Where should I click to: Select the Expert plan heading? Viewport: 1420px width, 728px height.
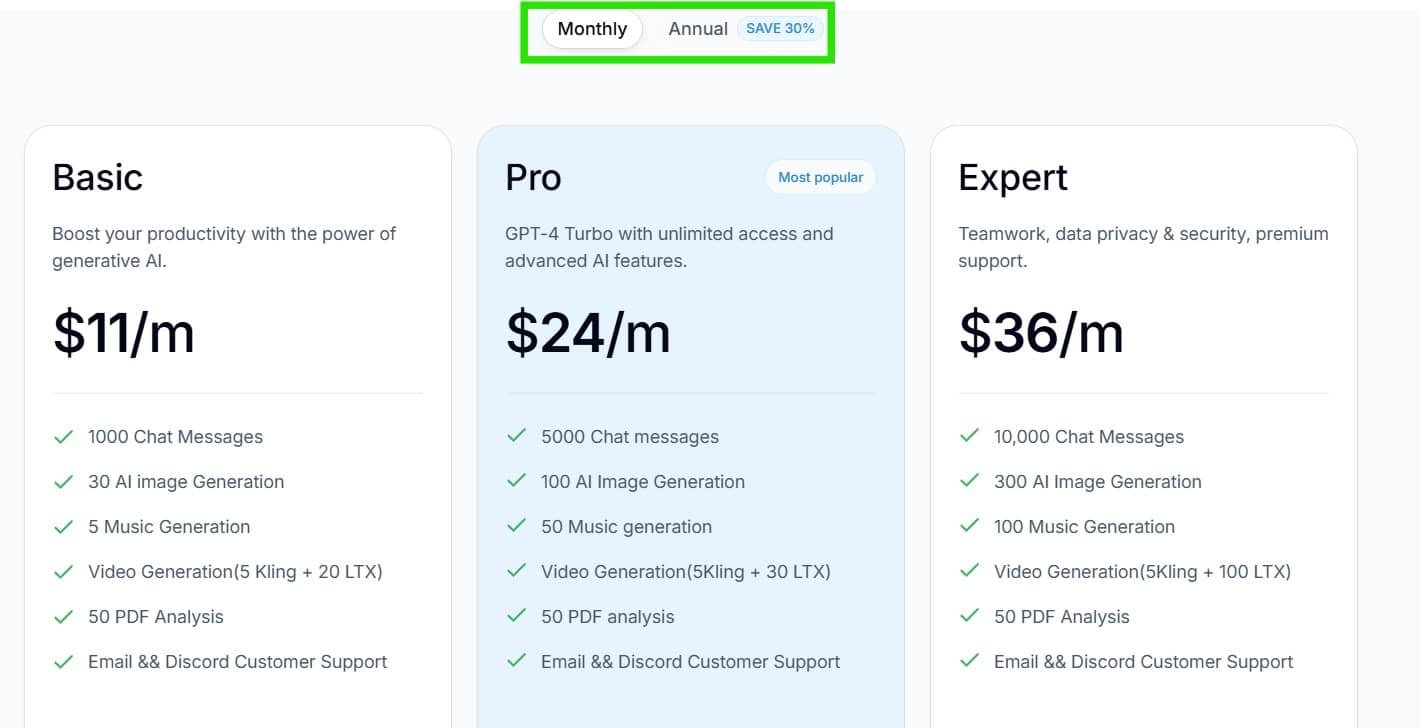tap(1012, 177)
